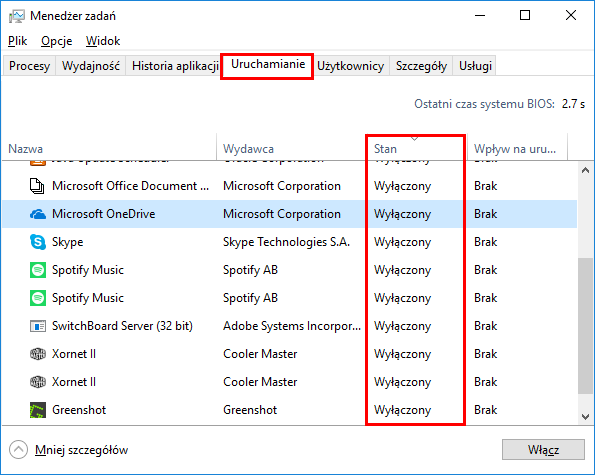Sort by the Wydawca column header

[291, 149]
